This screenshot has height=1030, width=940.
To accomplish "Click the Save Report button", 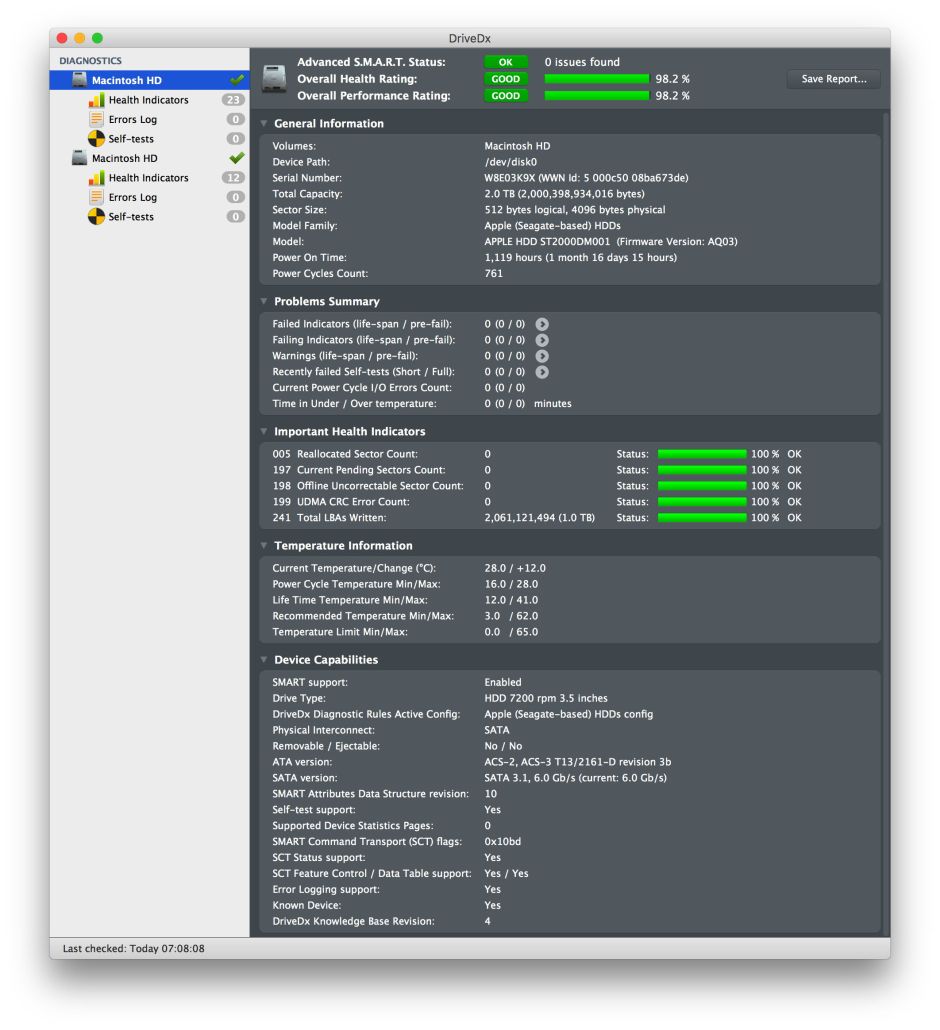I will point(833,78).
